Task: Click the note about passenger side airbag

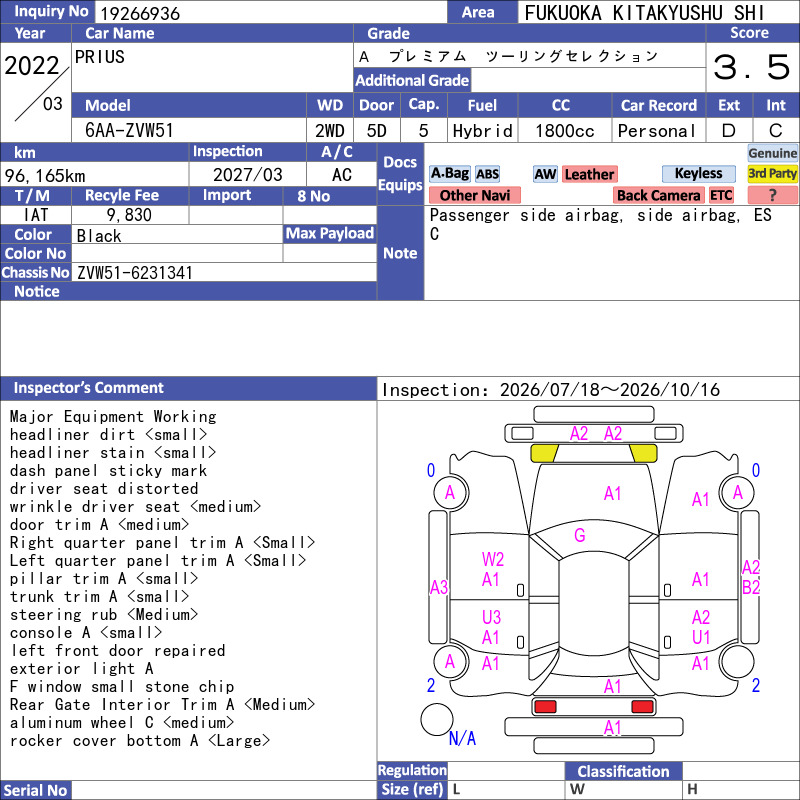Action: (600, 224)
